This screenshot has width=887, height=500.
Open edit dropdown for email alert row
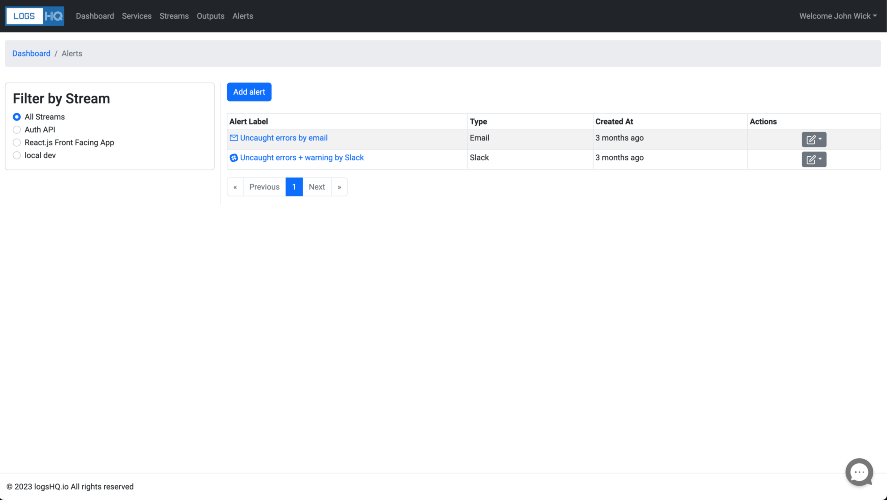(x=814, y=140)
